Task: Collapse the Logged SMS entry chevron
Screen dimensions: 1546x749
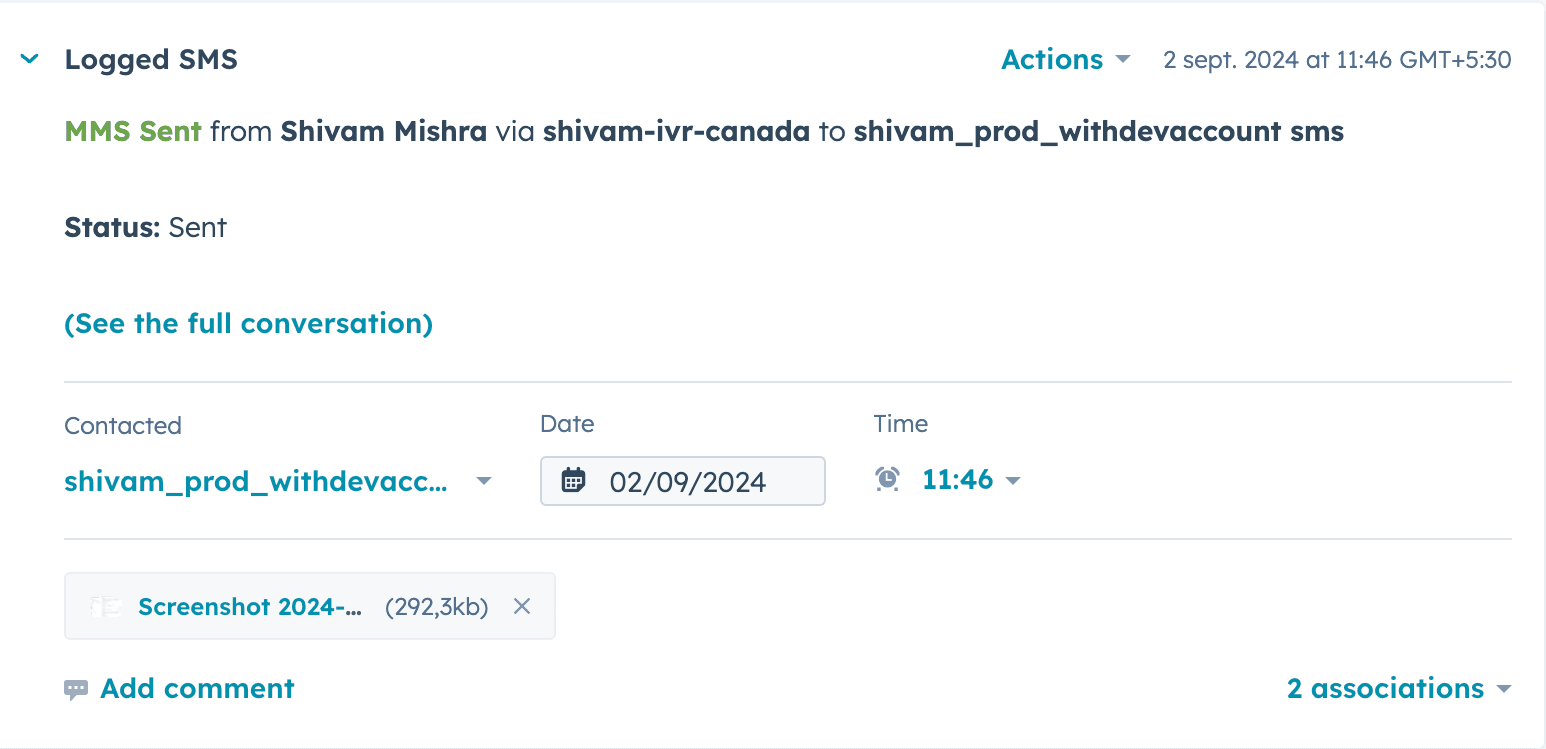Action: click(x=30, y=60)
